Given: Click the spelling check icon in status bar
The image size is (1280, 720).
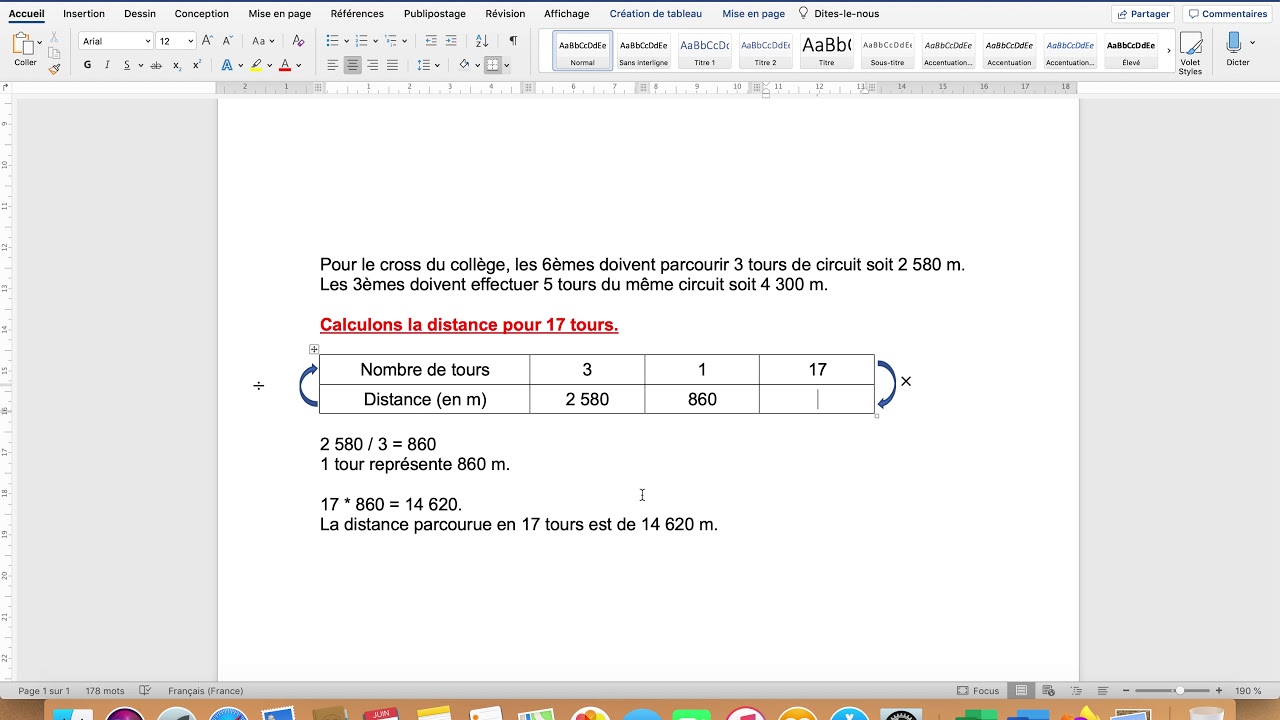Looking at the screenshot, I should (x=145, y=691).
